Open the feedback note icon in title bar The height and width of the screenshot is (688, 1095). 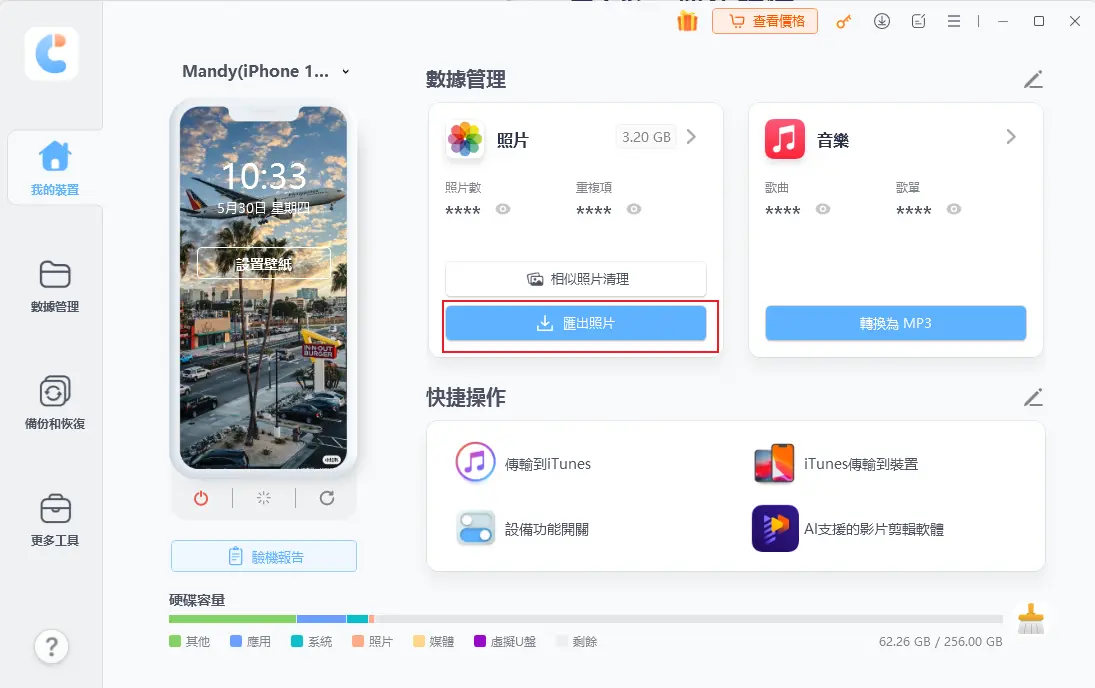point(918,20)
